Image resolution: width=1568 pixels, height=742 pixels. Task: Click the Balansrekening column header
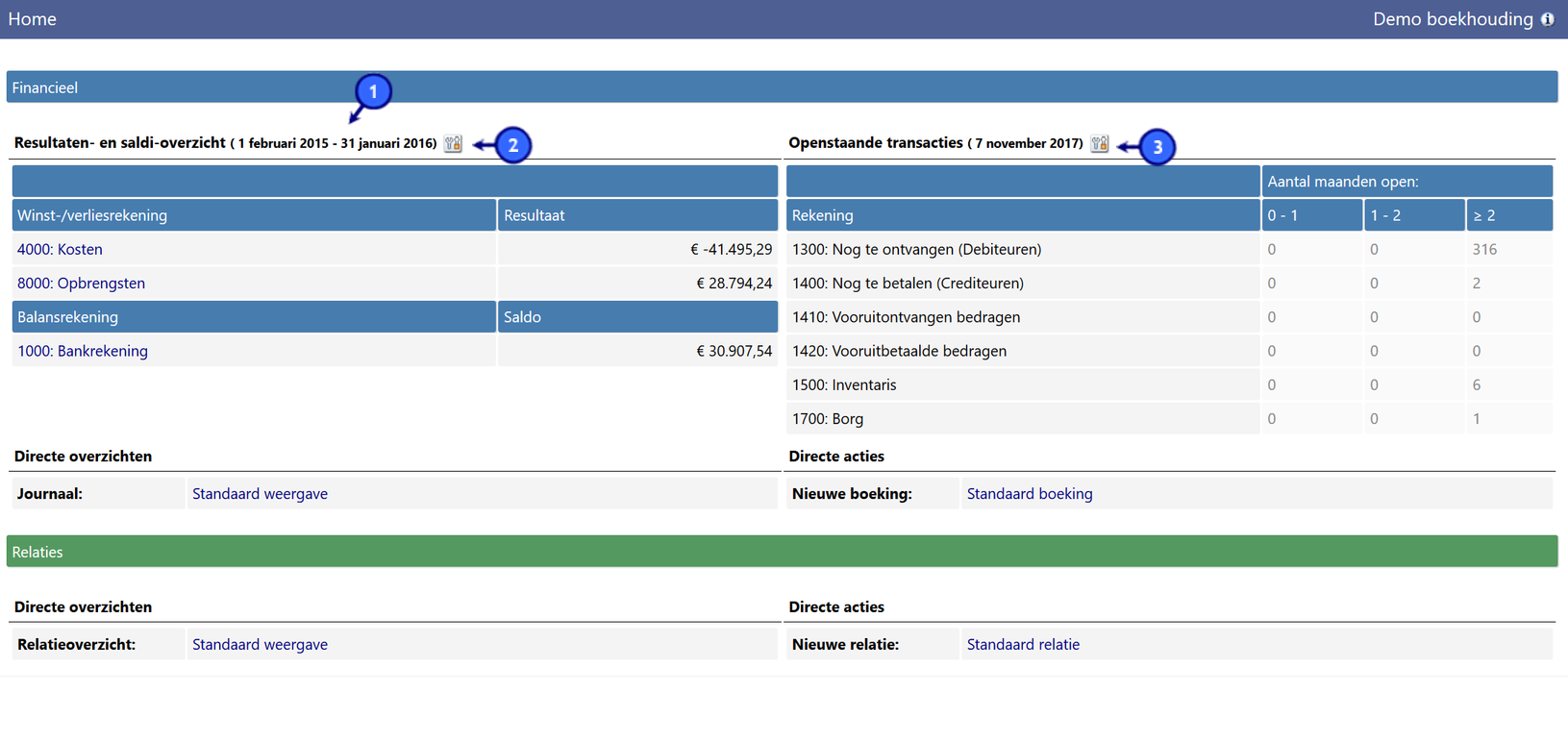point(254,317)
